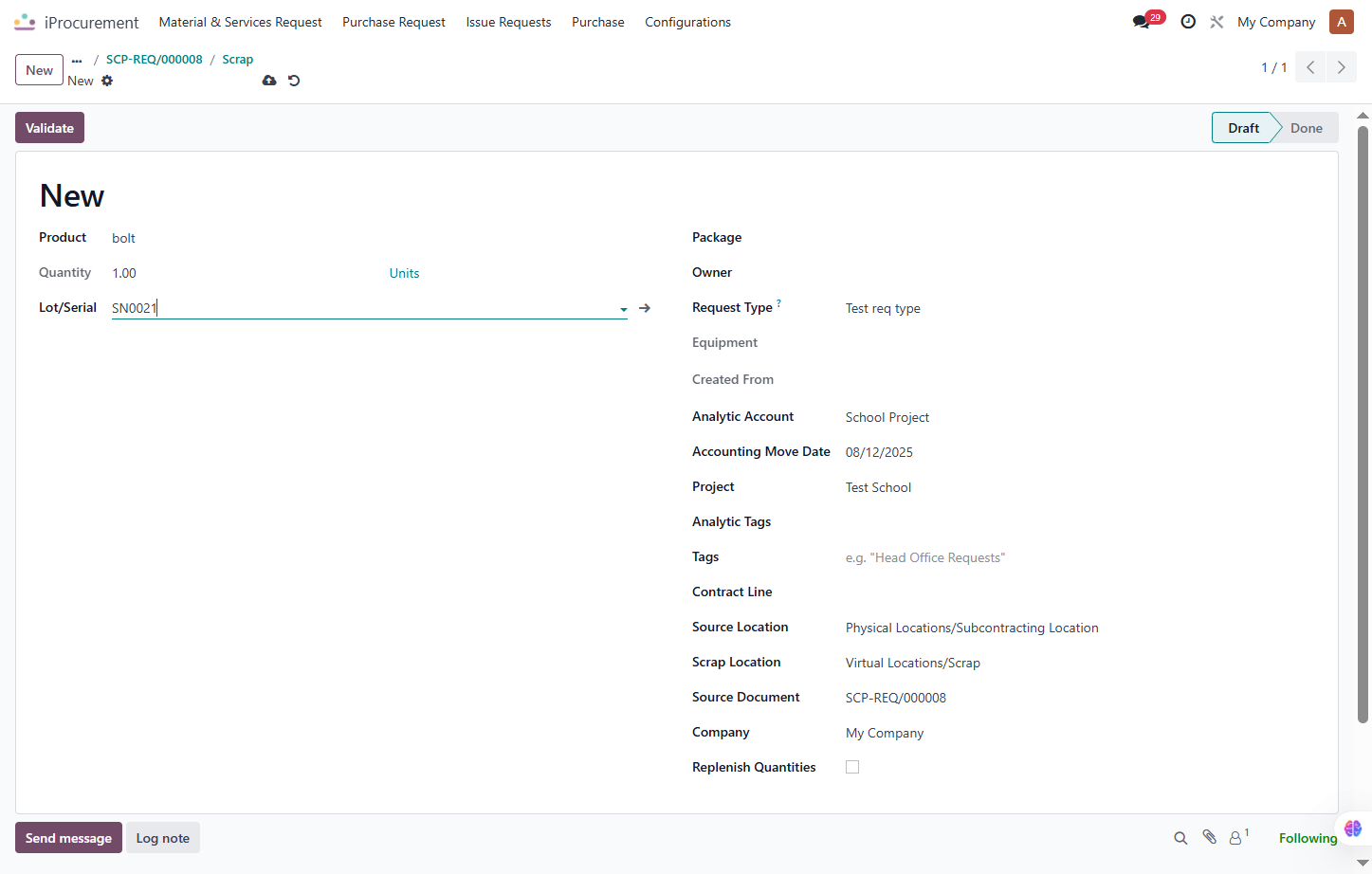This screenshot has height=874, width=1372.
Task: Click the Tags input field
Action: tap(1080, 557)
